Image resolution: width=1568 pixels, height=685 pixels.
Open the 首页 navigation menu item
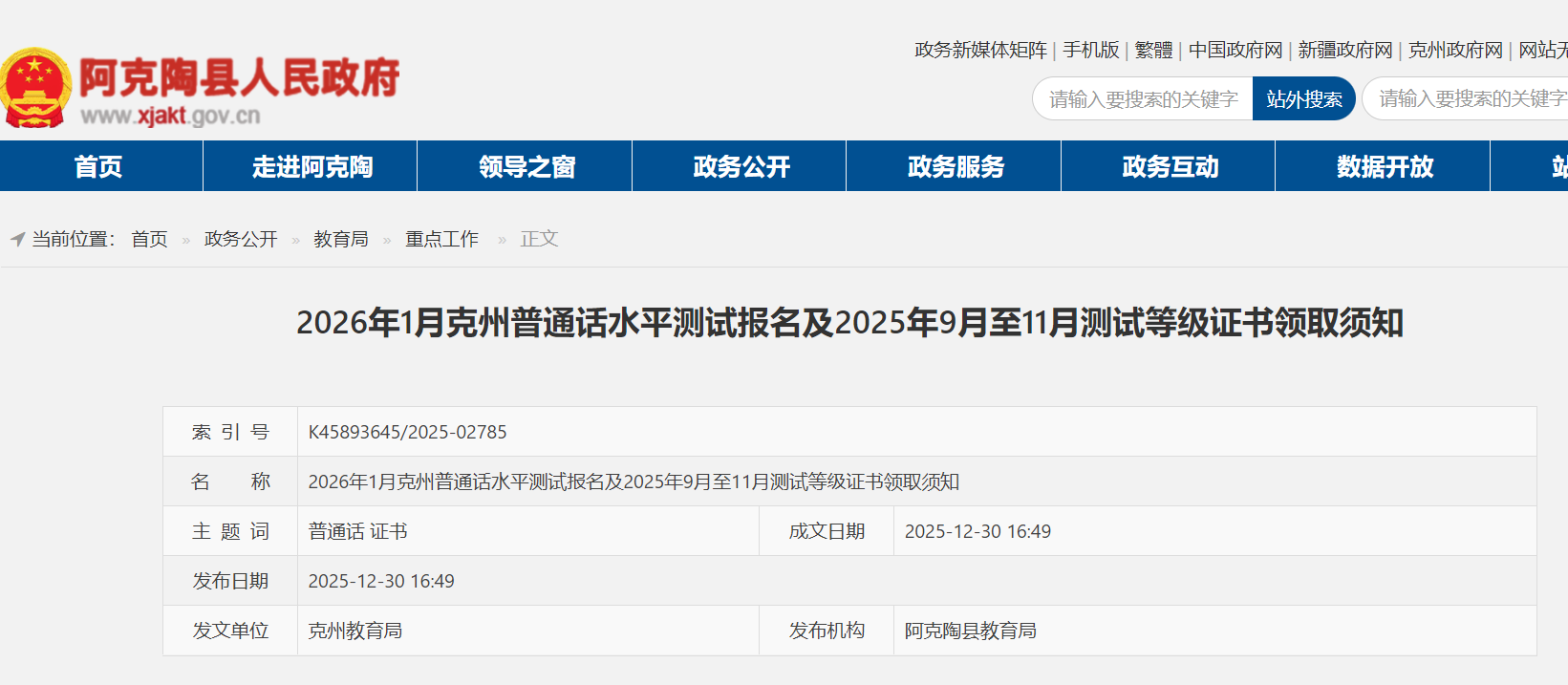99,166
